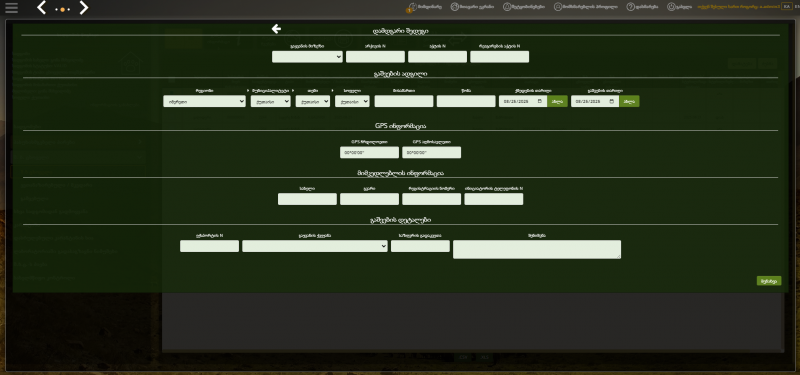Open the municipality dropdown next to region
This screenshot has height=375, width=800.
[270, 101]
